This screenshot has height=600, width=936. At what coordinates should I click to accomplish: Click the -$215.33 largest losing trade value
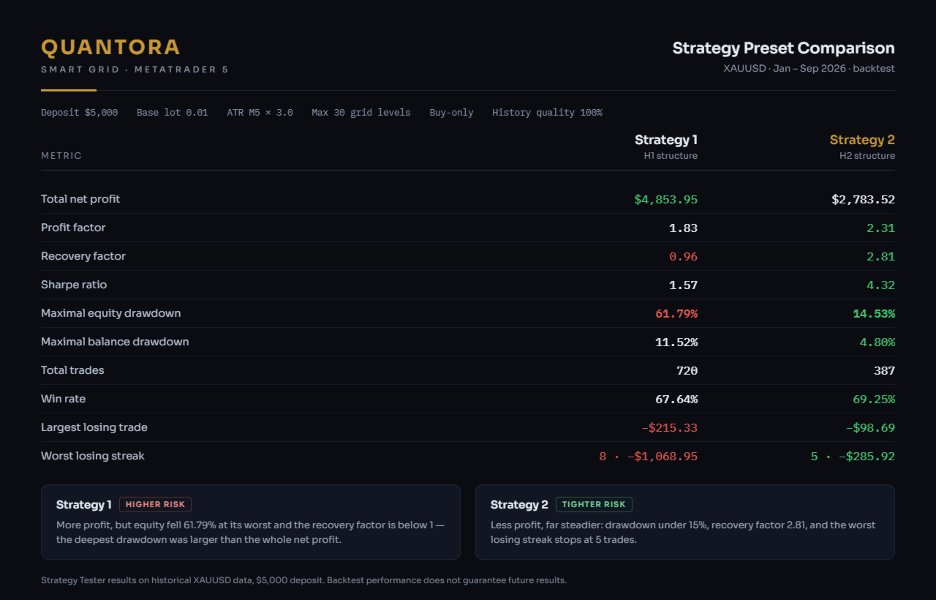(669, 428)
